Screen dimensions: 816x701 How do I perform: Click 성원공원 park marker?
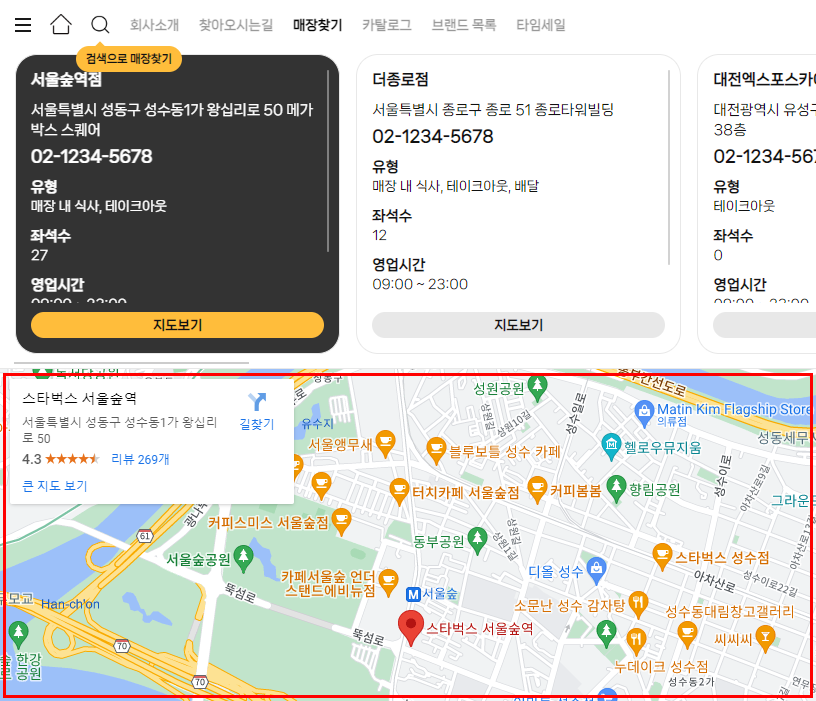click(x=538, y=388)
